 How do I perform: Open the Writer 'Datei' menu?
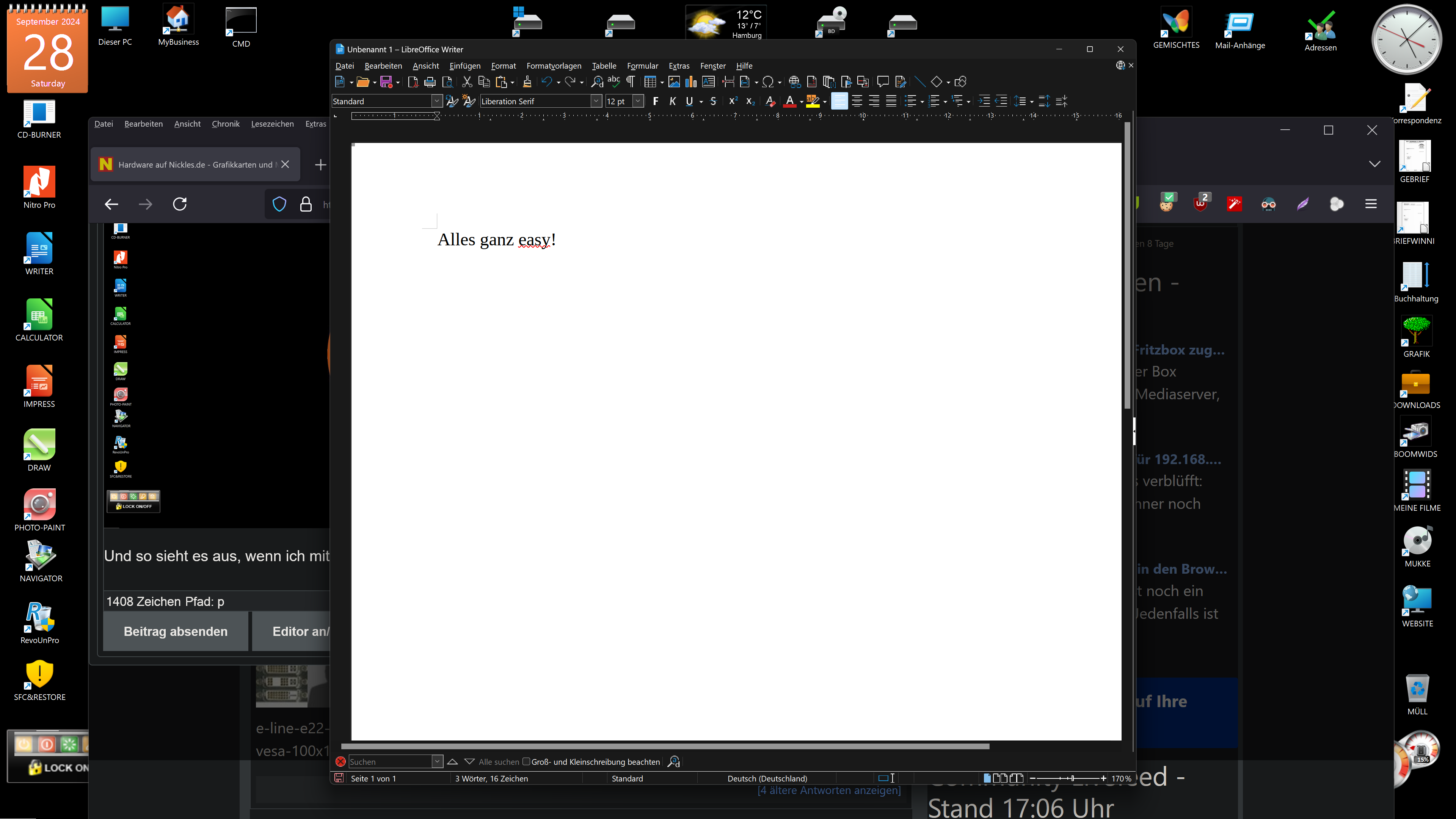tap(344, 66)
